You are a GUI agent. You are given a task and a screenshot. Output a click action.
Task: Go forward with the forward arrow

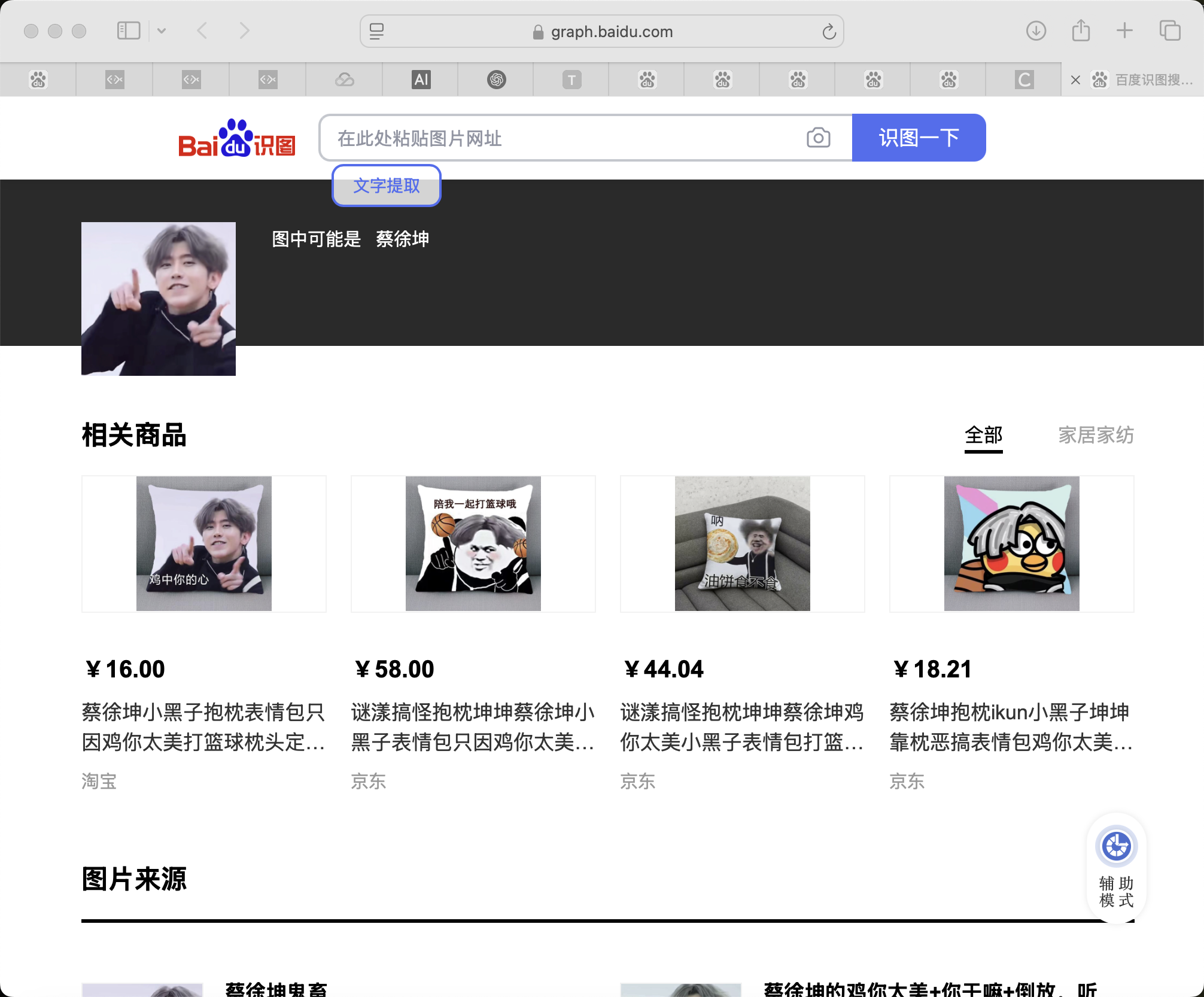(x=244, y=31)
